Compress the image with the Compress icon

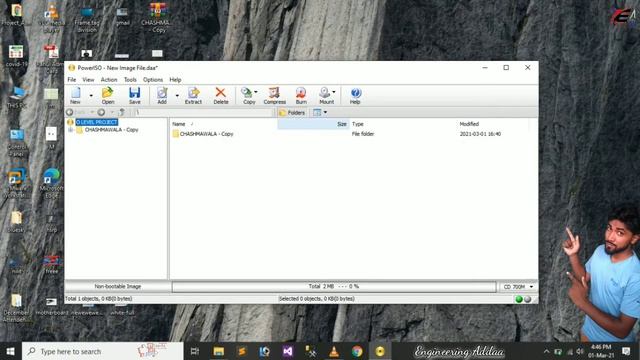[274, 96]
